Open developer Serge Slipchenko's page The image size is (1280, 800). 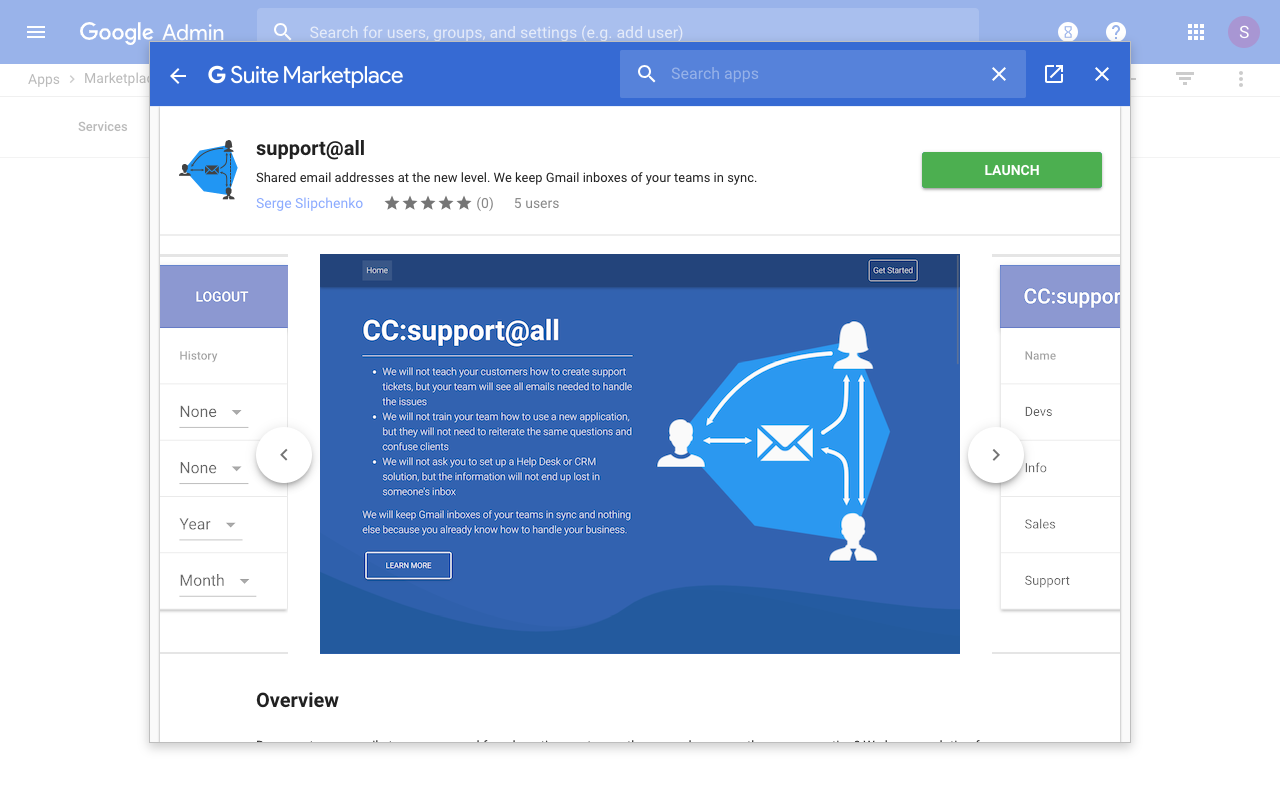(309, 203)
